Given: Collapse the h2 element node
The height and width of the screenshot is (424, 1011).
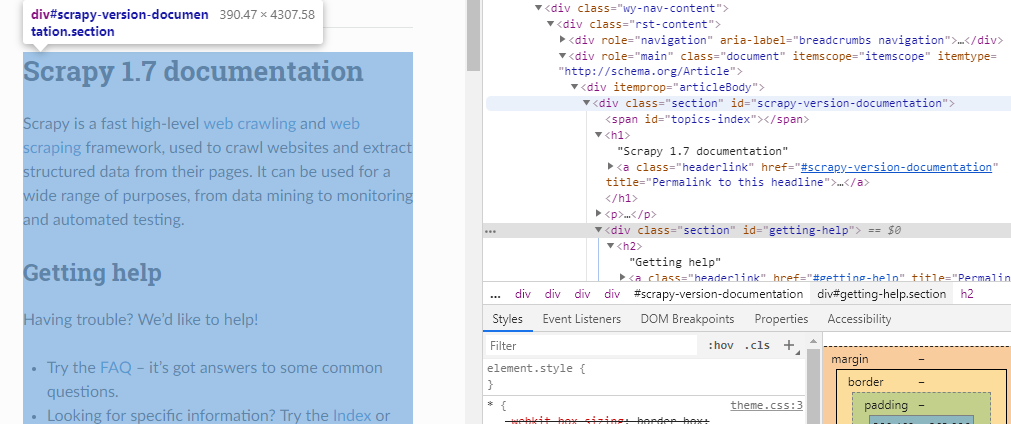Looking at the screenshot, I should pos(610,246).
